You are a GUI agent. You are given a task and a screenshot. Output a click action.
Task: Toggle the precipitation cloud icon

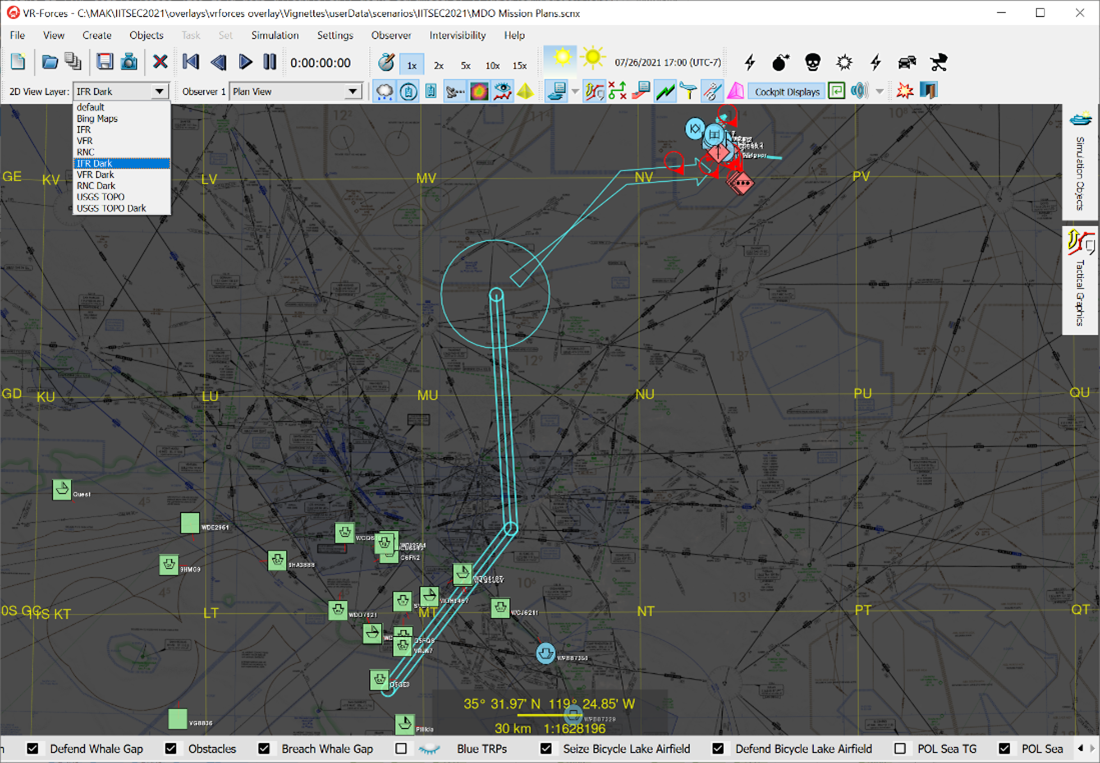[x=384, y=92]
